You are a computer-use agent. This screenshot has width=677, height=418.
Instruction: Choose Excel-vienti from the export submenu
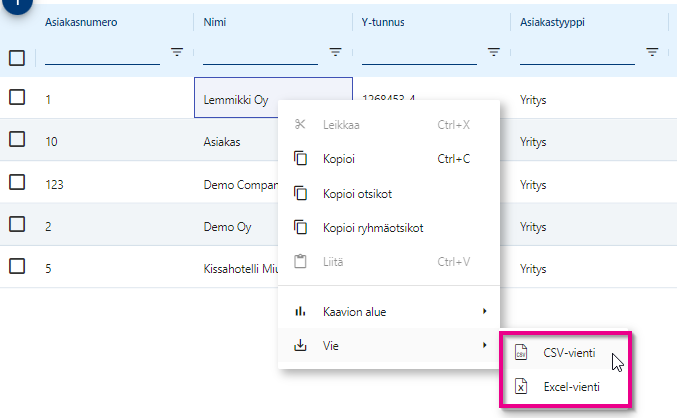pyautogui.click(x=571, y=386)
